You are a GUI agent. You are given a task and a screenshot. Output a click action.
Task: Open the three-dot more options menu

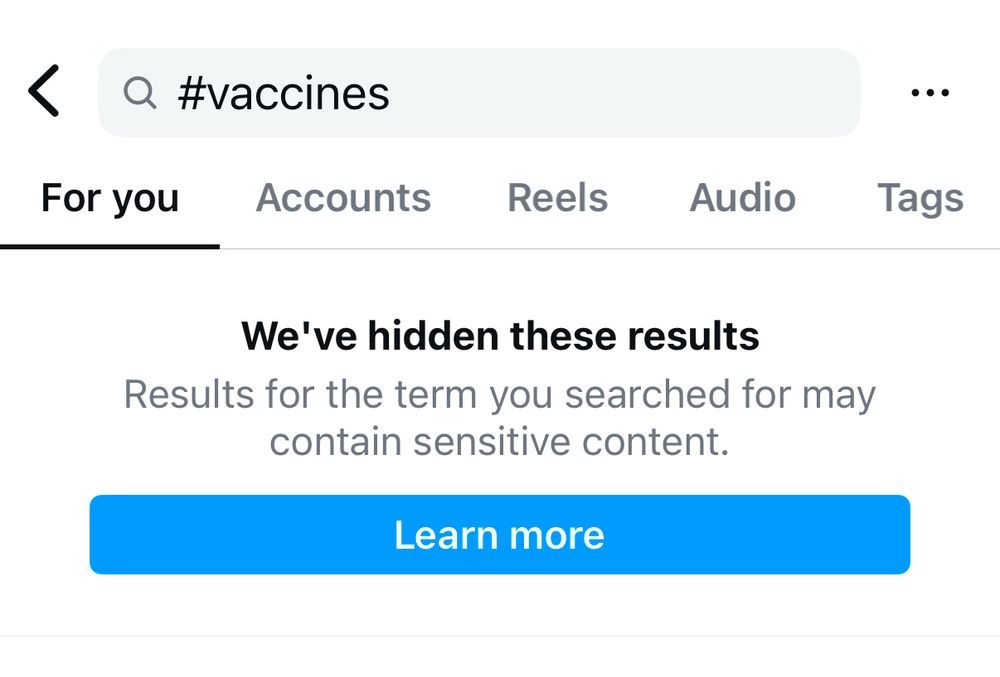pyautogui.click(x=930, y=93)
